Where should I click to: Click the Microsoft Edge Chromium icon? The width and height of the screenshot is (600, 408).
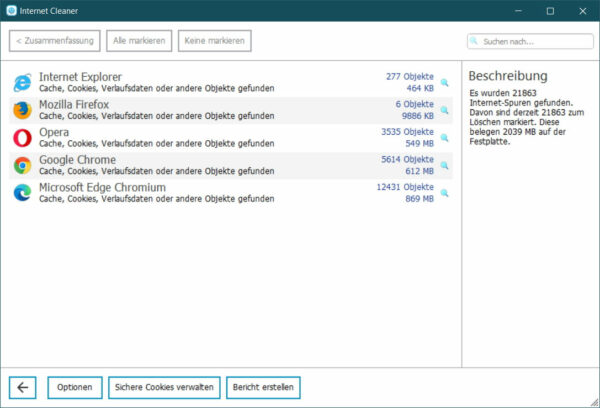coord(22,193)
